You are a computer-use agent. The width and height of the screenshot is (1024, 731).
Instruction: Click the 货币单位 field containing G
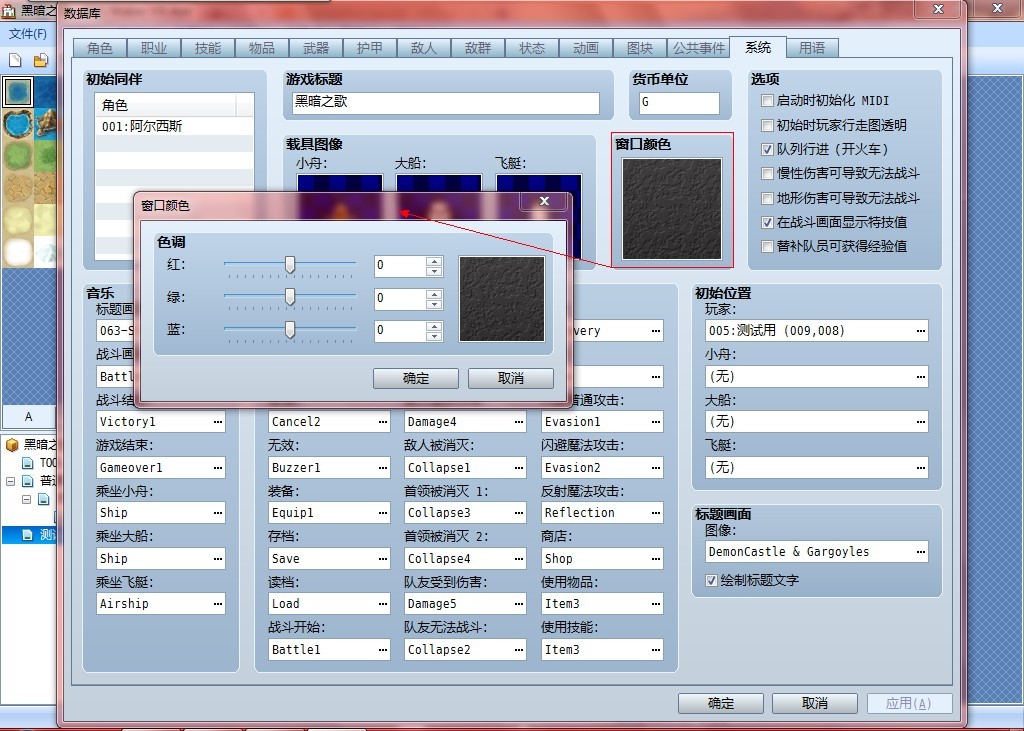pyautogui.click(x=679, y=103)
